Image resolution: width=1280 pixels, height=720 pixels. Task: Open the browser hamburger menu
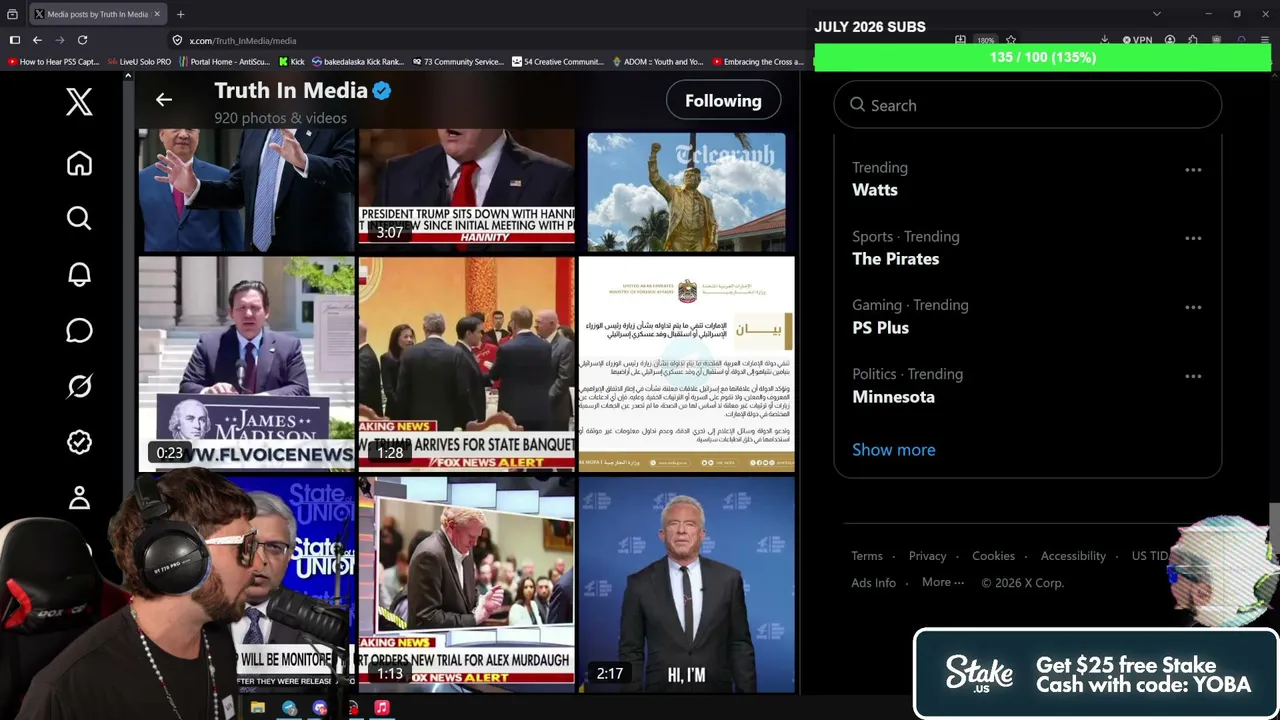(x=1265, y=40)
